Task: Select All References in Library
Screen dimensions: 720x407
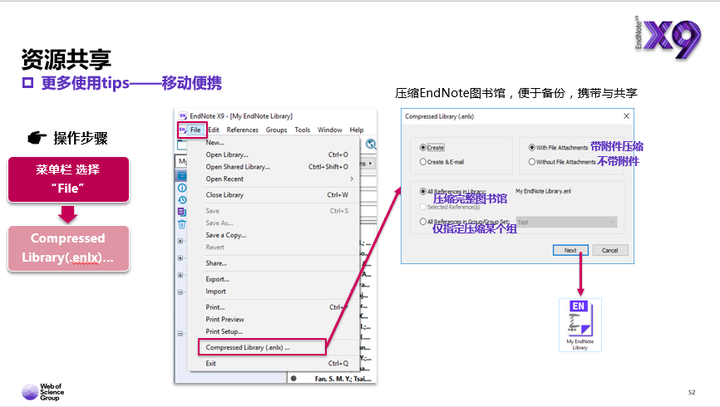Action: coord(423,191)
